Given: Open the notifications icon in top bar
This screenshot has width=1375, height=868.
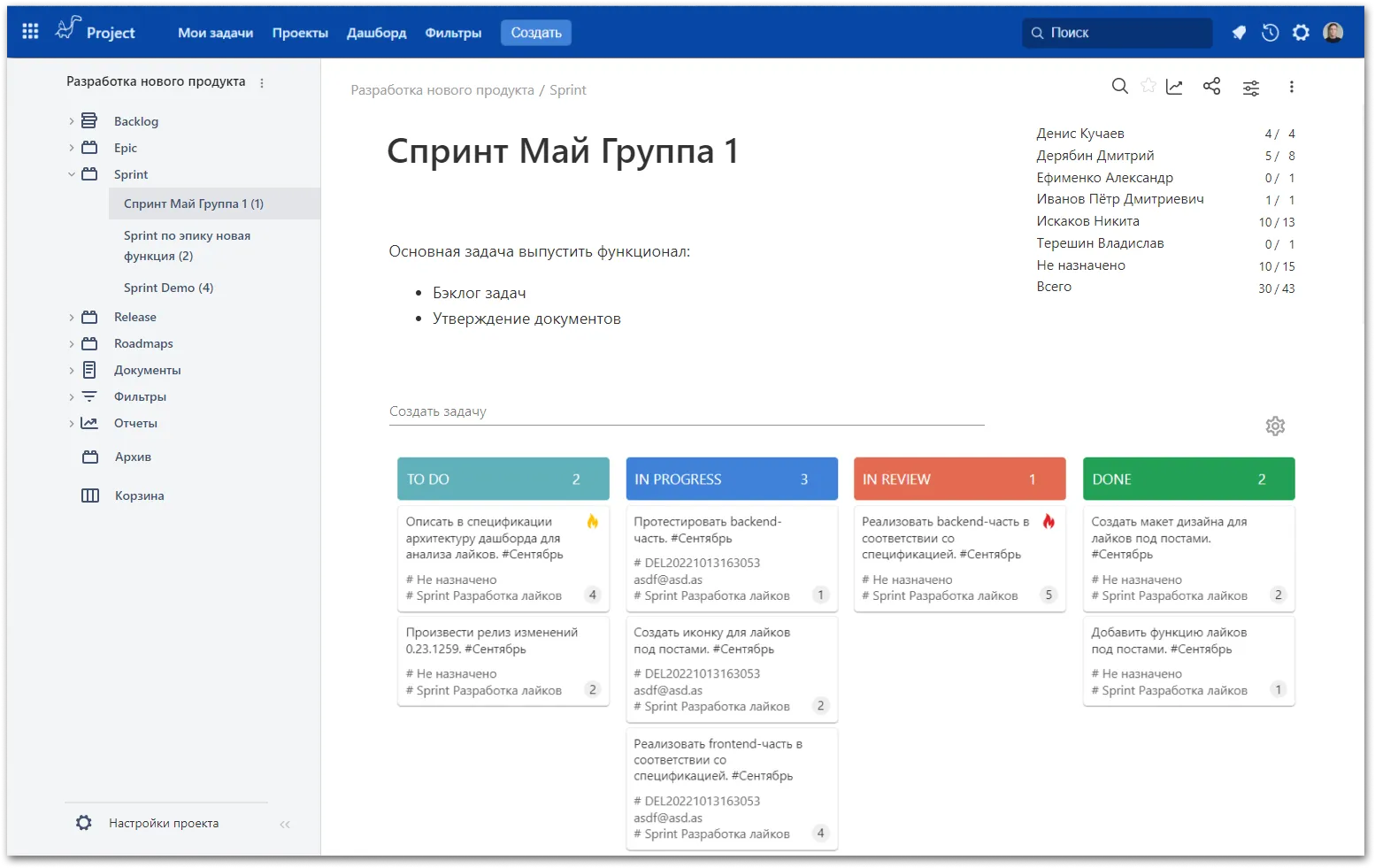Looking at the screenshot, I should [1239, 33].
